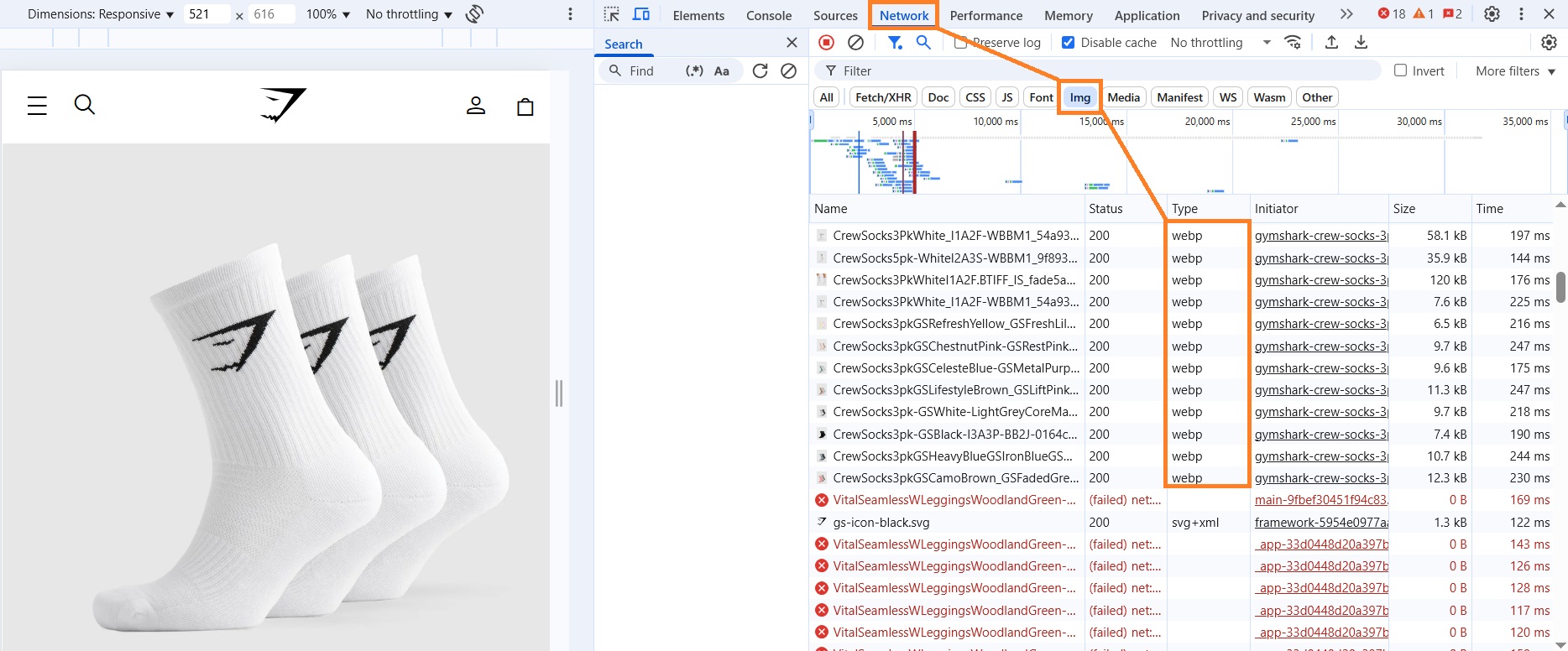Screen dimensions: 1568x651
Task: Select the CSS type filter
Action: (x=975, y=97)
